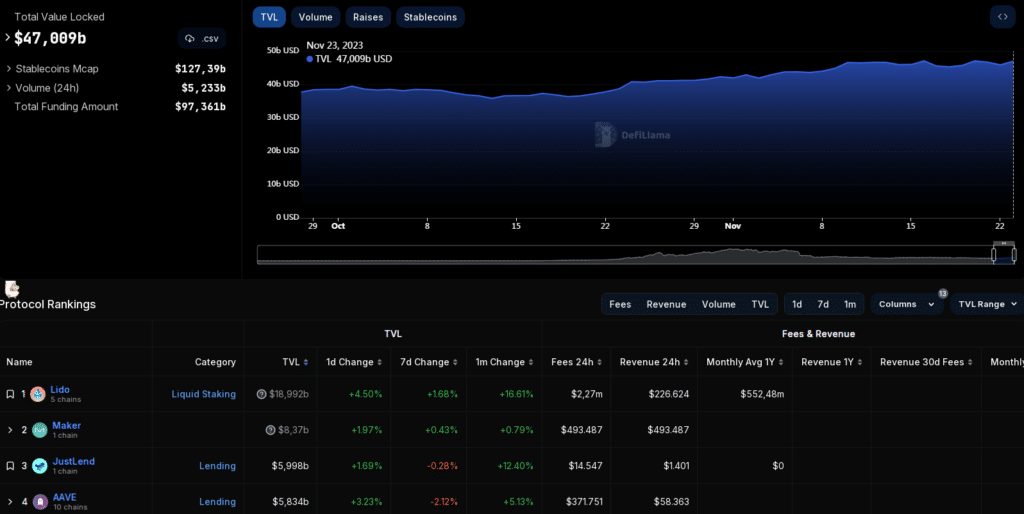Open the embed code icon above chart
Image resolution: width=1024 pixels, height=514 pixels.
1002,17
